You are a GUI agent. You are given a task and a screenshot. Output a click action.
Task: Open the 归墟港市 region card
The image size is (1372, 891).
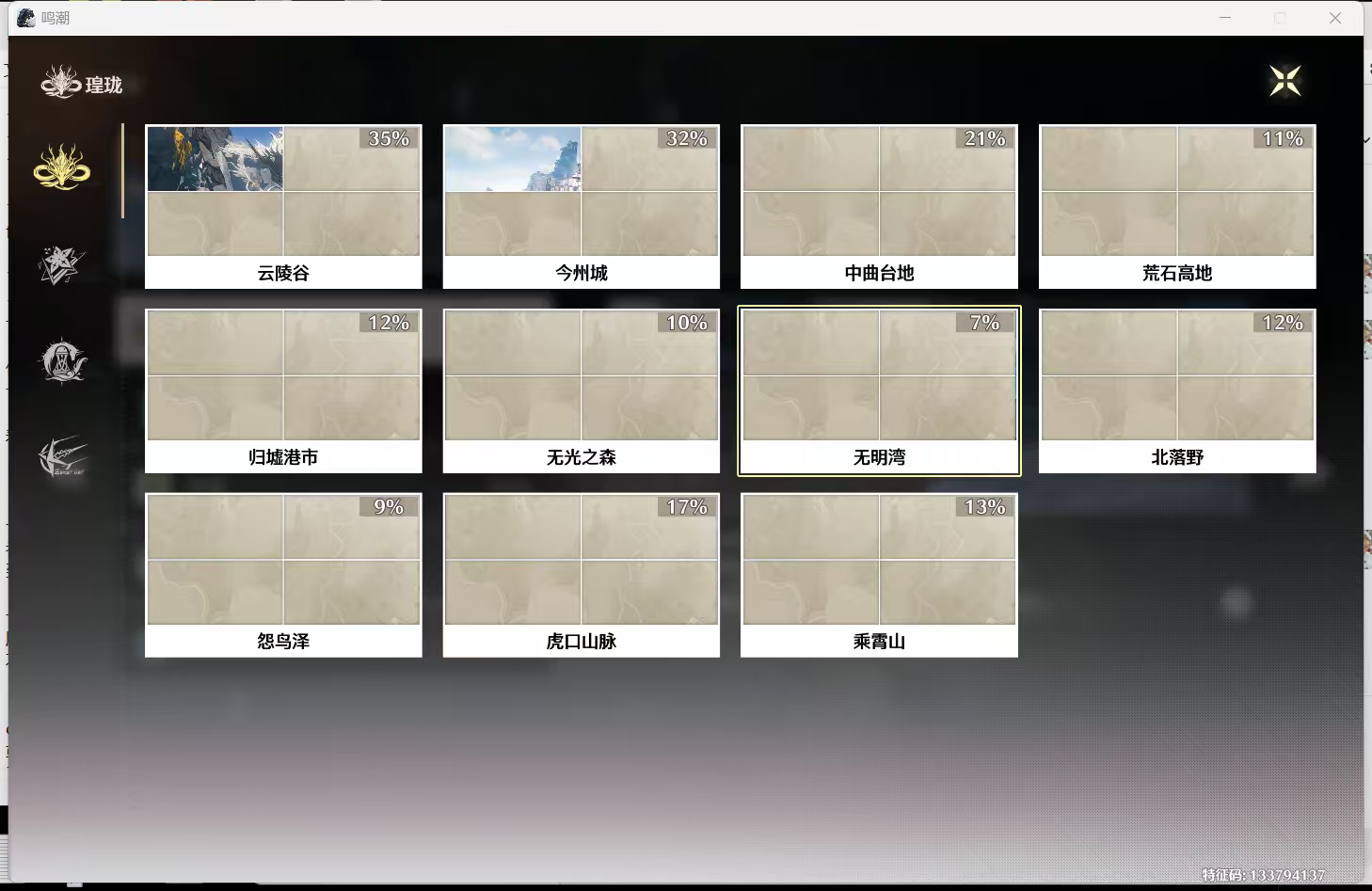tap(283, 390)
